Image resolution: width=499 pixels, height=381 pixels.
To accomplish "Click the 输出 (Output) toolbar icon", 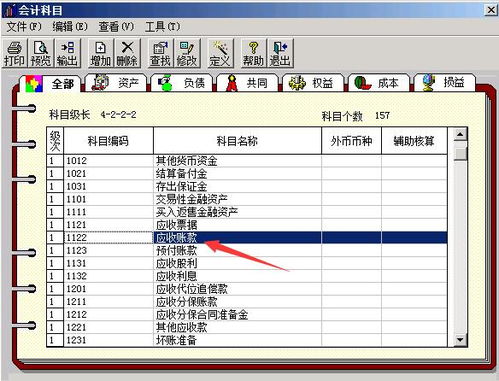I will click(67, 54).
